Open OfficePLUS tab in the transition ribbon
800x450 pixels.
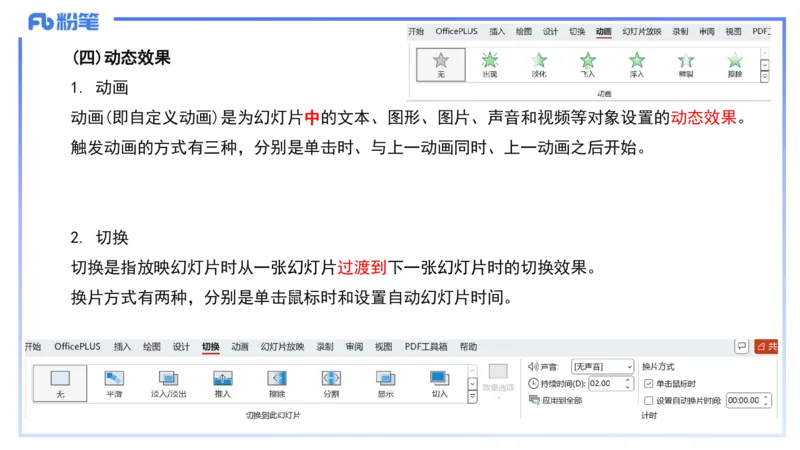[78, 347]
